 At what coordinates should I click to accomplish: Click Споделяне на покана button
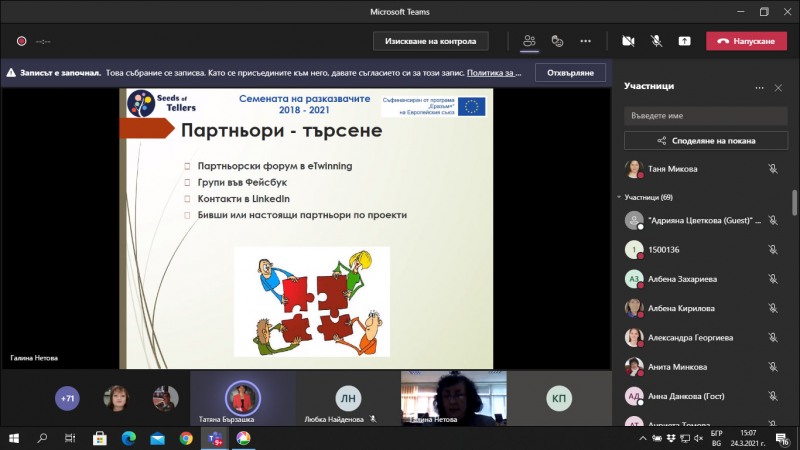pyautogui.click(x=706, y=140)
